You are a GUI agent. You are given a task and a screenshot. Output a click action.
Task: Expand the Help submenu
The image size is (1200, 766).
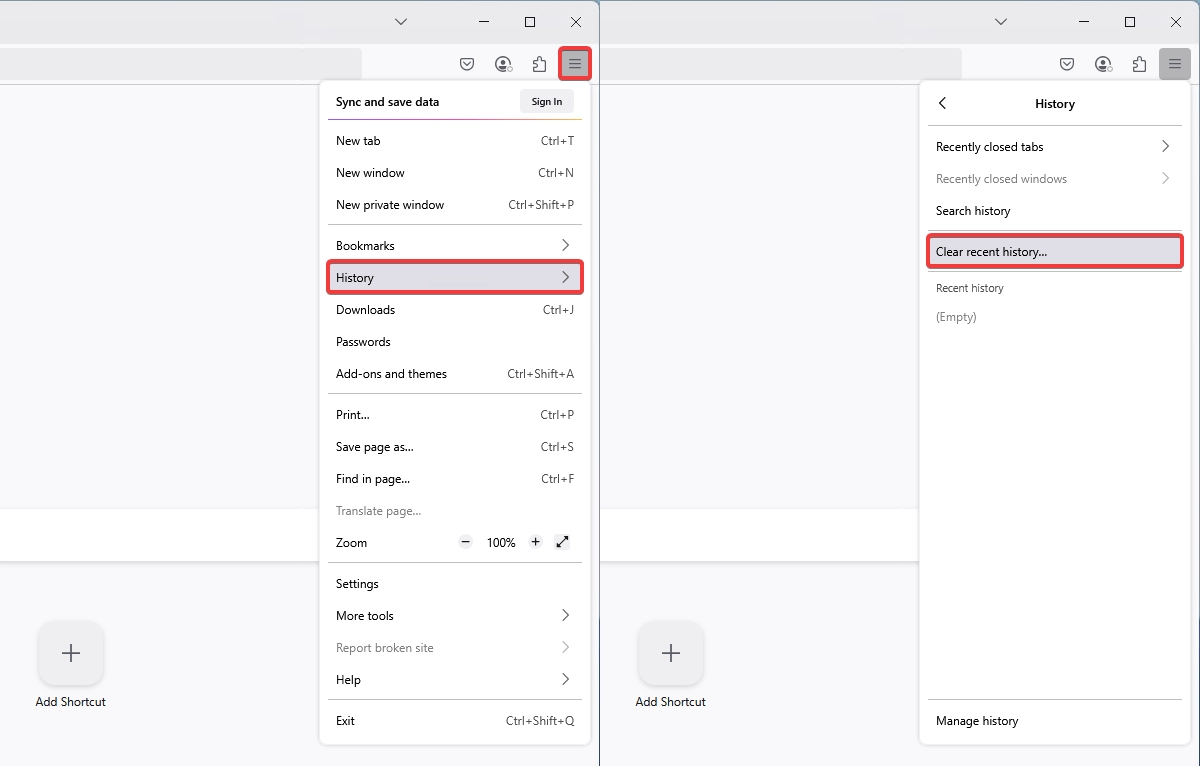coord(455,679)
